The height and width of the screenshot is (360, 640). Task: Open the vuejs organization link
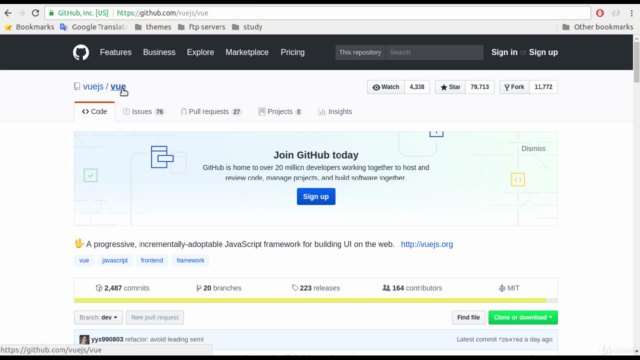coord(93,87)
